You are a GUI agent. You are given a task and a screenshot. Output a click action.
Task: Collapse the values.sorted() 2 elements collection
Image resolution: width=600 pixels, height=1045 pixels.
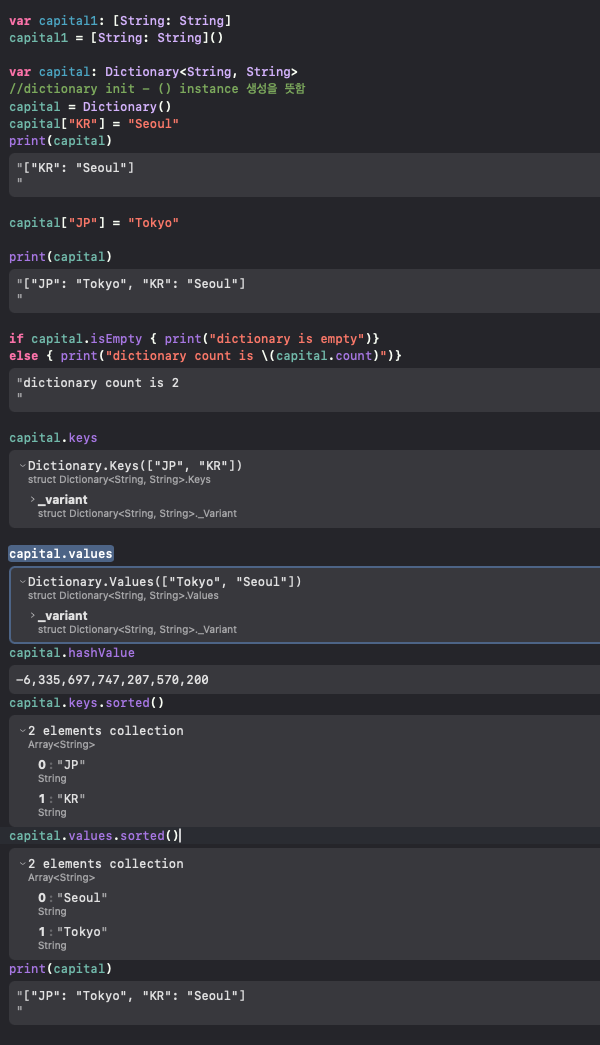point(23,864)
